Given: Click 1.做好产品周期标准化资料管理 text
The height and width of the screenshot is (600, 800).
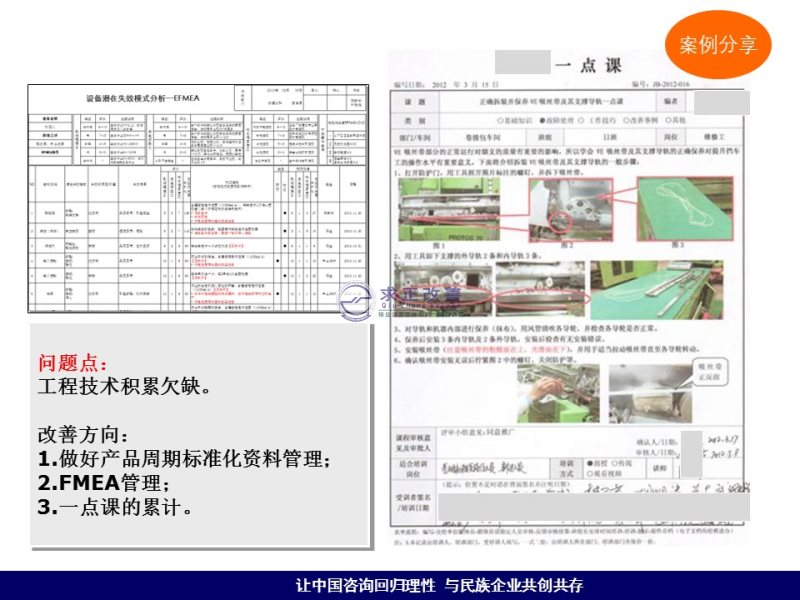Looking at the screenshot, I should [183, 459].
